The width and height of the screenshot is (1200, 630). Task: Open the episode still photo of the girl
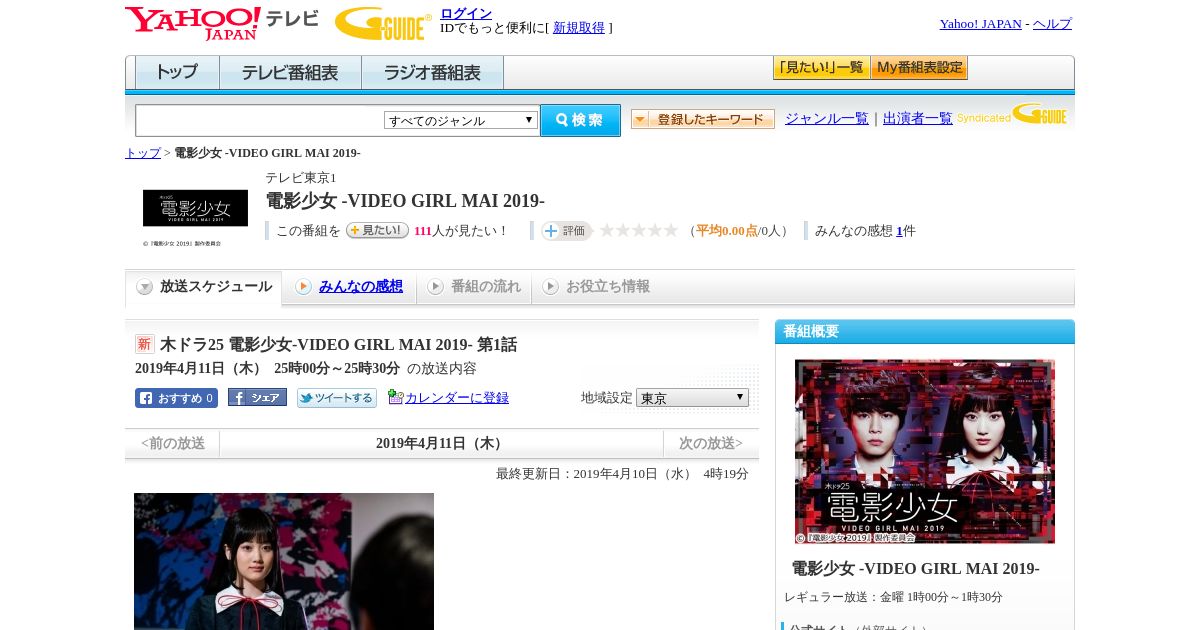(284, 561)
